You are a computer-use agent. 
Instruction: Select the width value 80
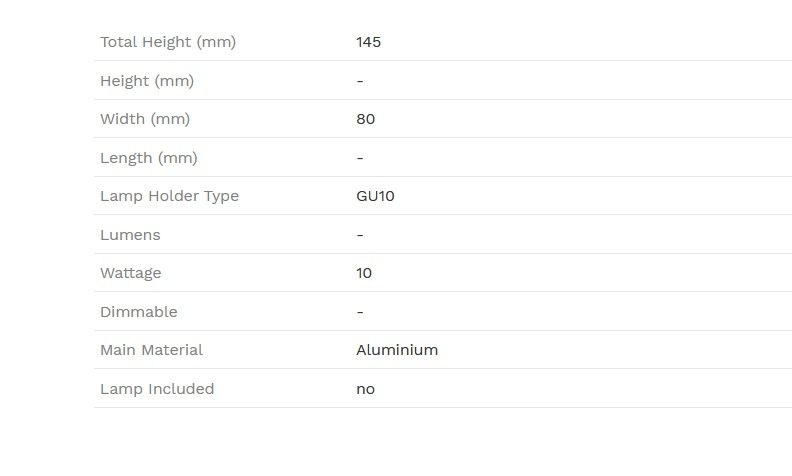tap(365, 119)
